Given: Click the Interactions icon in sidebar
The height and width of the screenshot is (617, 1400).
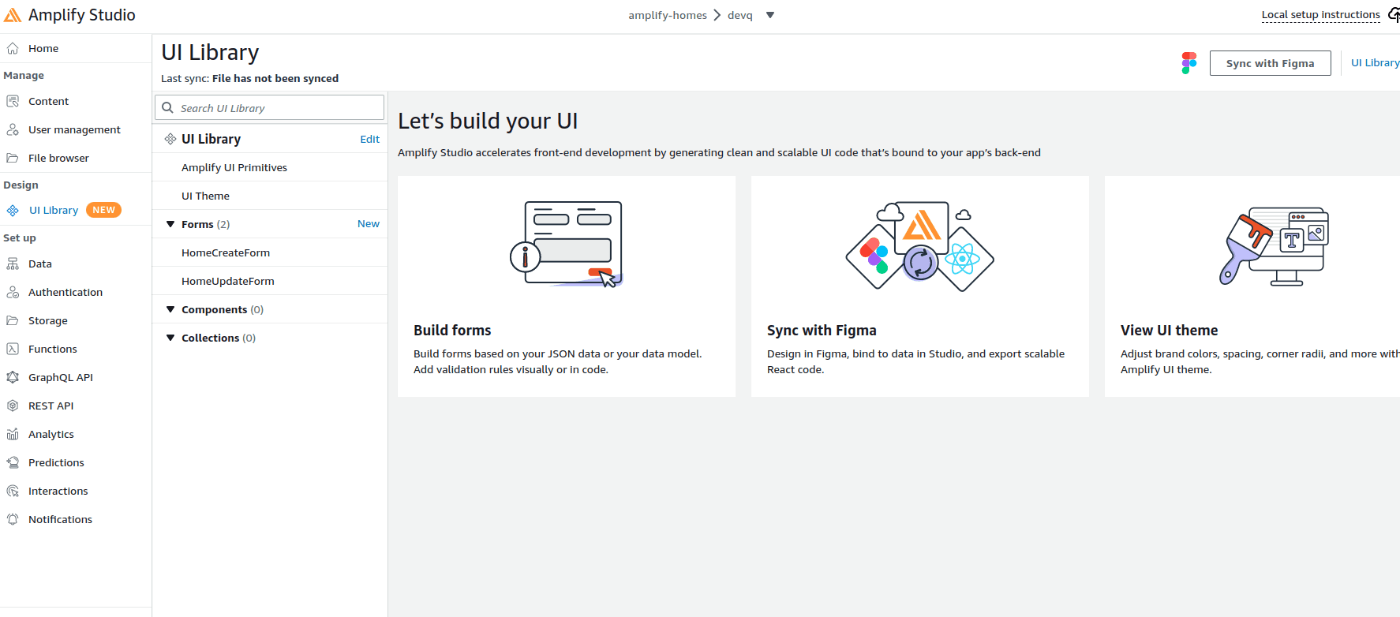Looking at the screenshot, I should [x=12, y=491].
